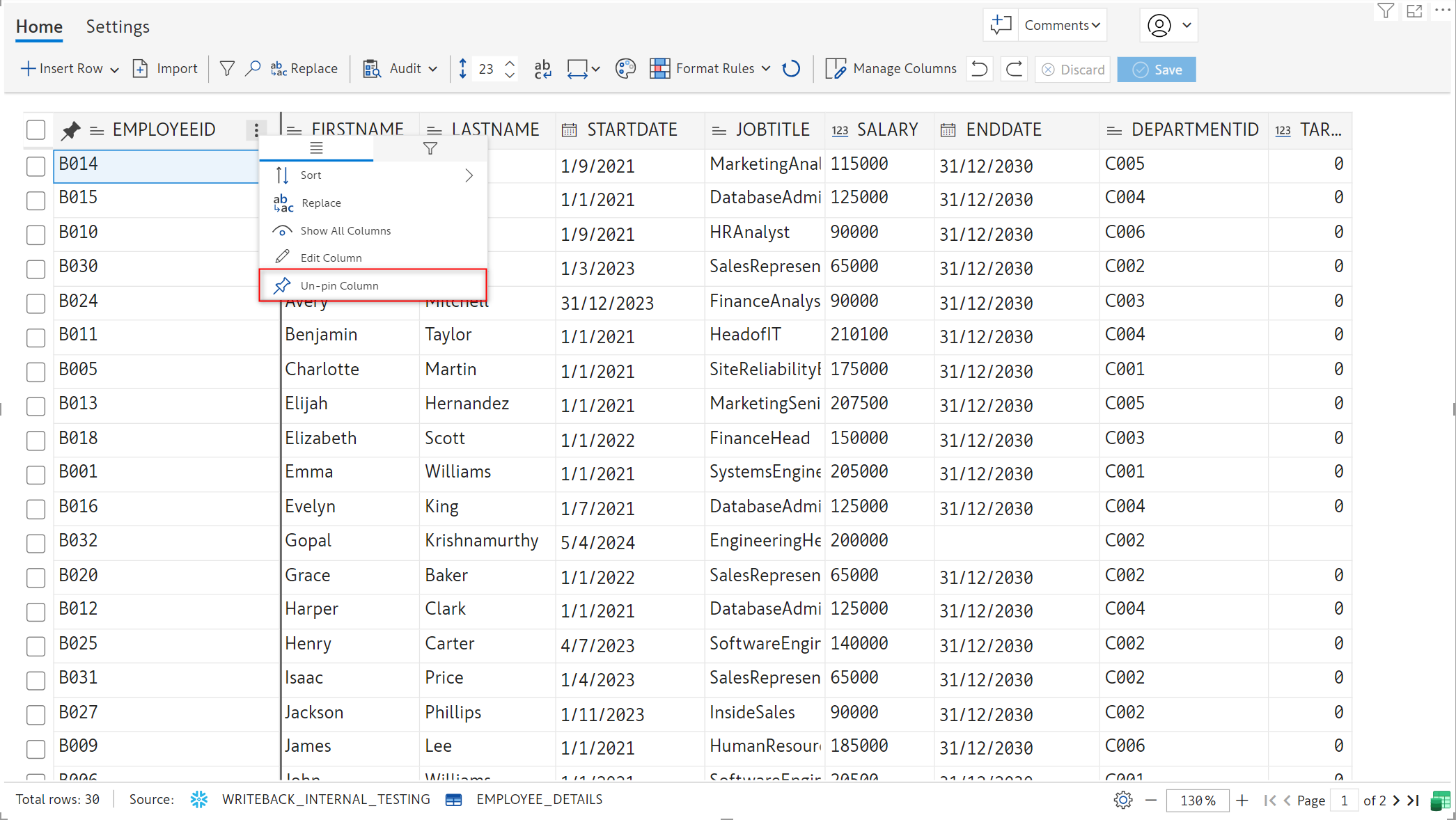The image size is (1456, 820).
Task: Click the add comment icon
Action: (x=1001, y=26)
